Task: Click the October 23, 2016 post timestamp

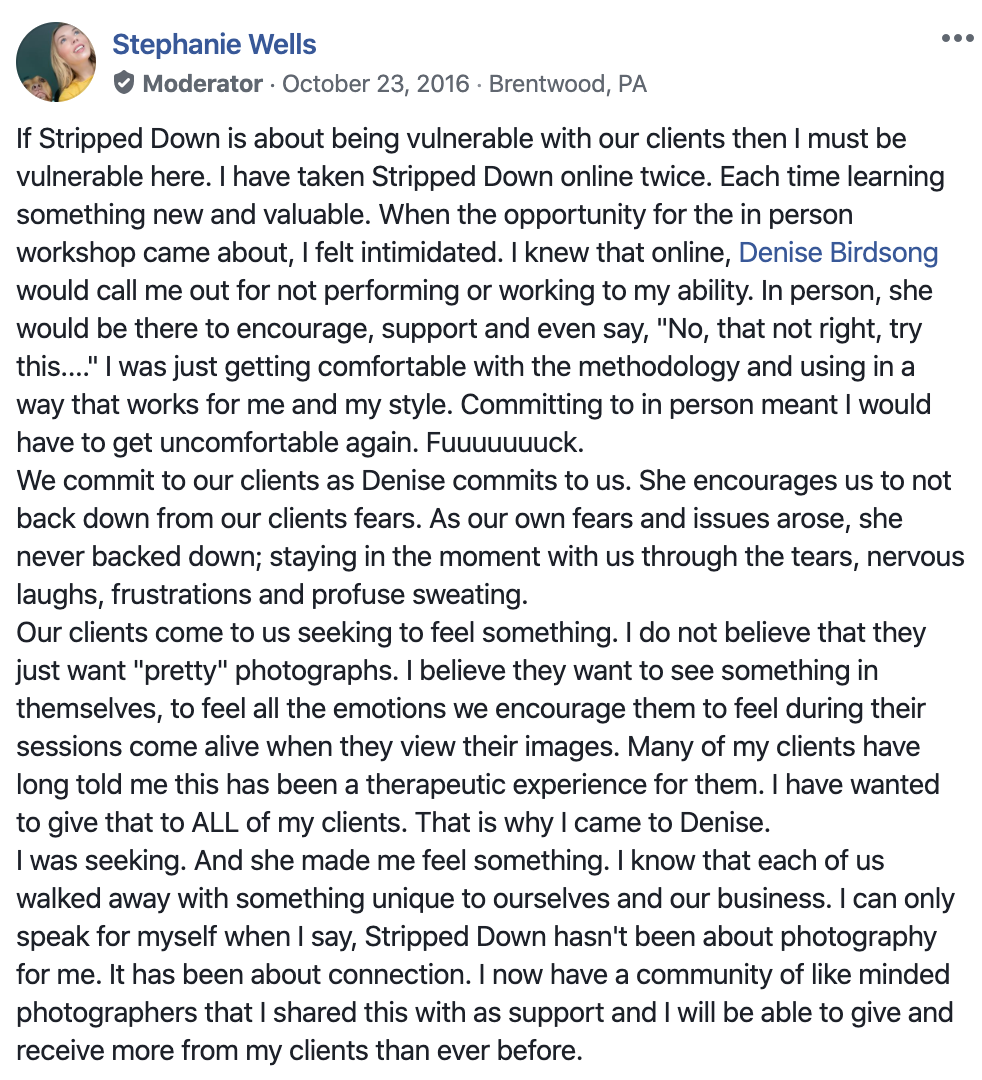Action: 375,84
